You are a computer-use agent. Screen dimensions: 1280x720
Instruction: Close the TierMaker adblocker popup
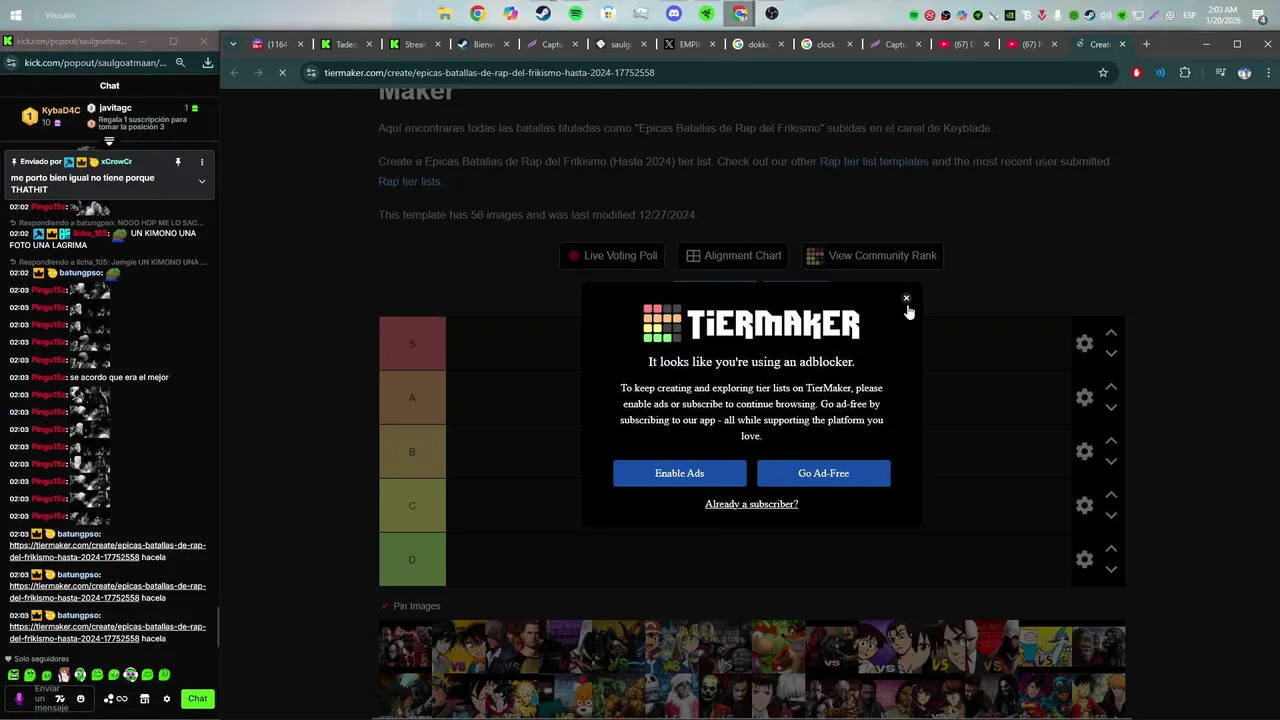pos(906,298)
